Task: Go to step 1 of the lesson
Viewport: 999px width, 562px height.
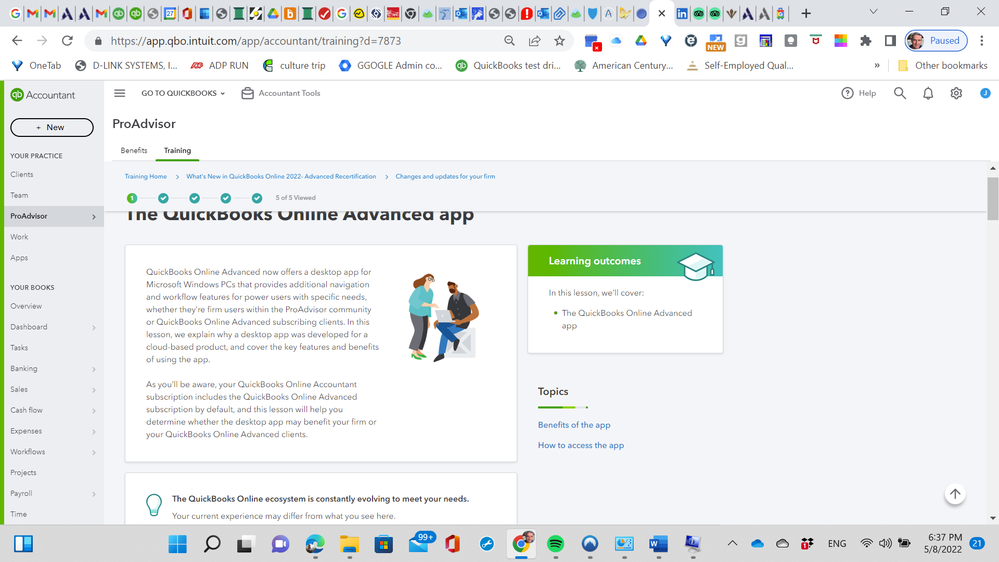Action: tap(132, 198)
